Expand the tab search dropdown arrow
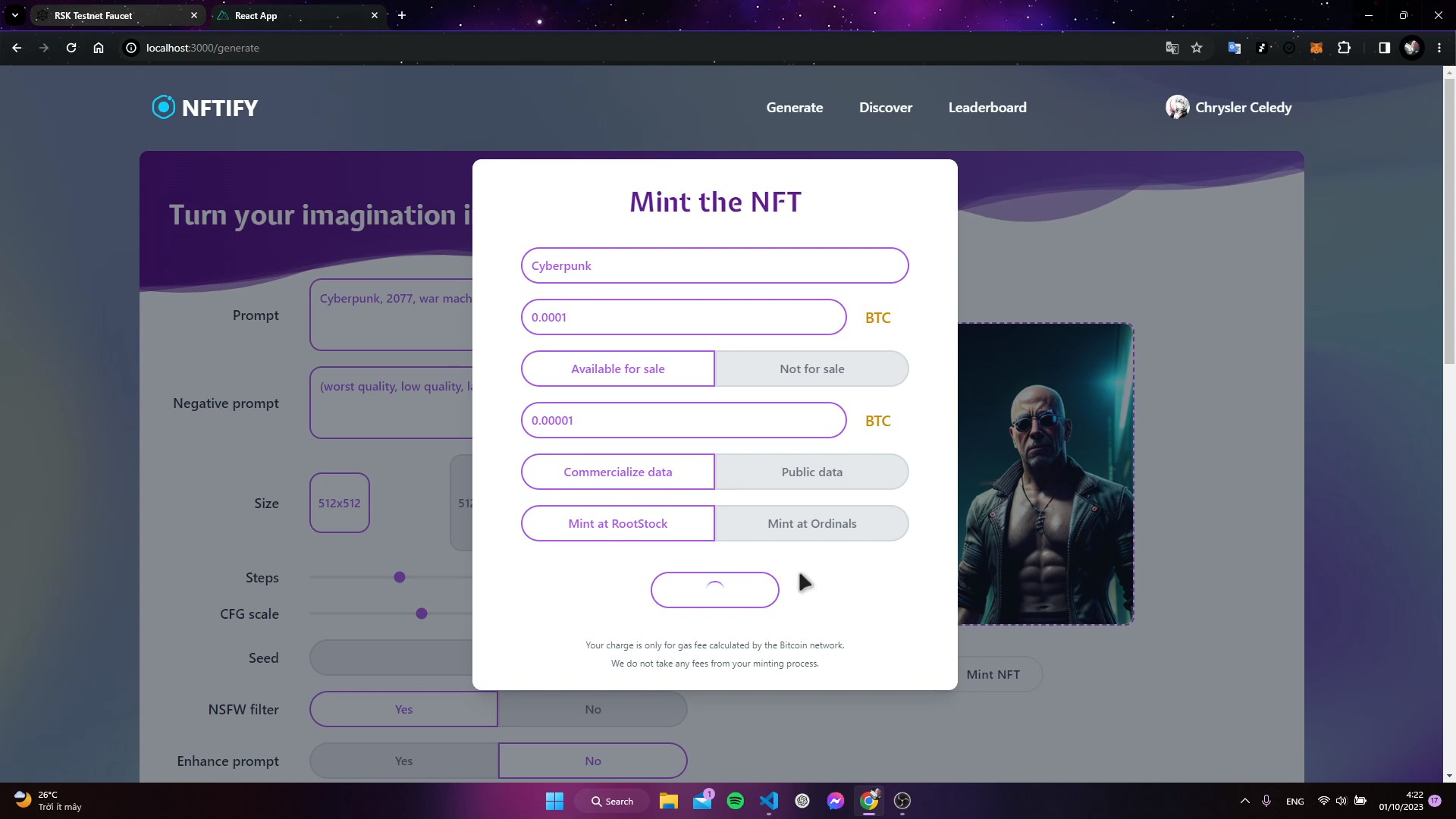Image resolution: width=1456 pixels, height=819 pixels. coord(15,15)
